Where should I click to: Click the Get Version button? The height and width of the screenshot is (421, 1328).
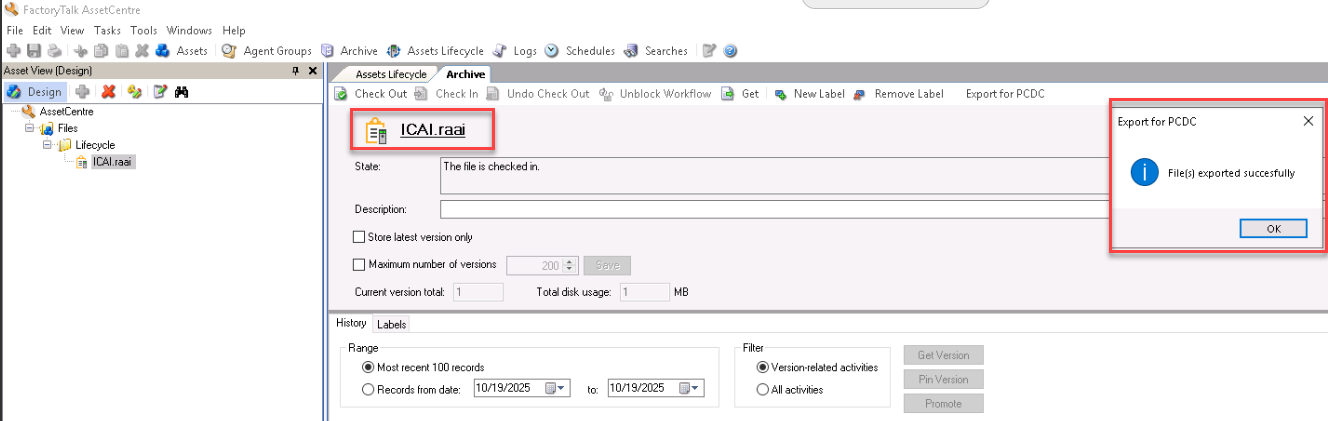tap(944, 355)
